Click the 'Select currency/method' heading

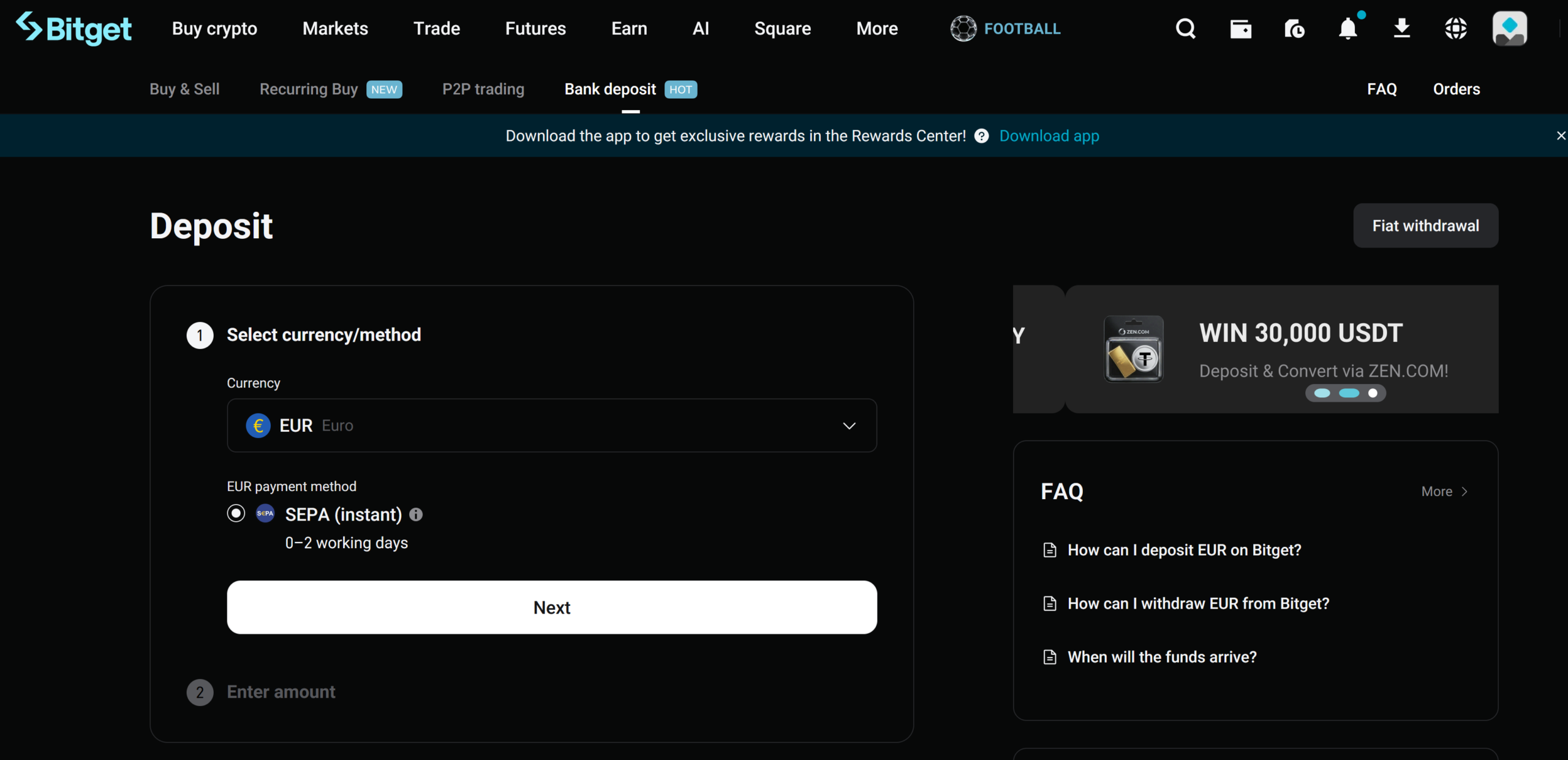324,335
